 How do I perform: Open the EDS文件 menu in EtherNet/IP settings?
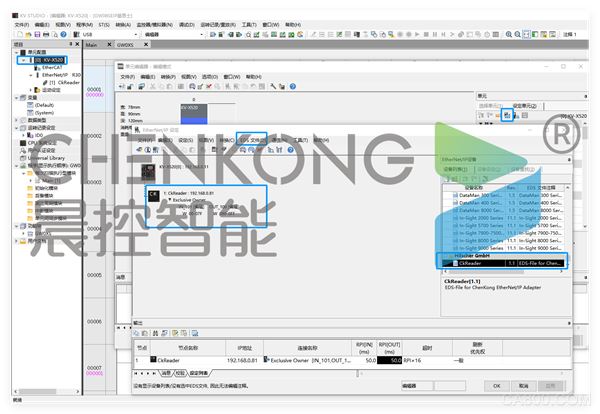point(254,140)
